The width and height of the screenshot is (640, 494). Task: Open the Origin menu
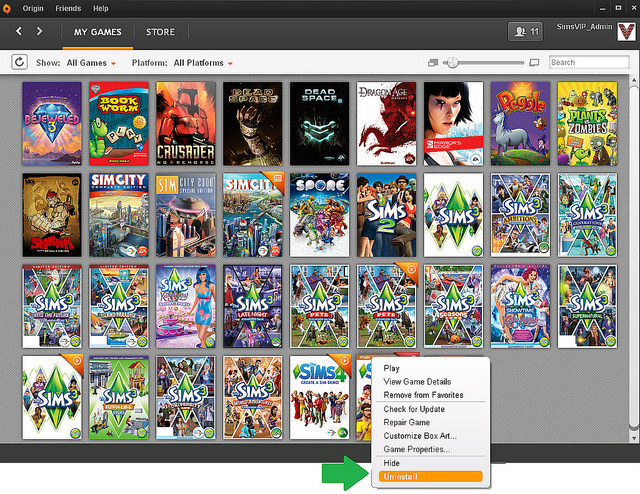[x=33, y=8]
